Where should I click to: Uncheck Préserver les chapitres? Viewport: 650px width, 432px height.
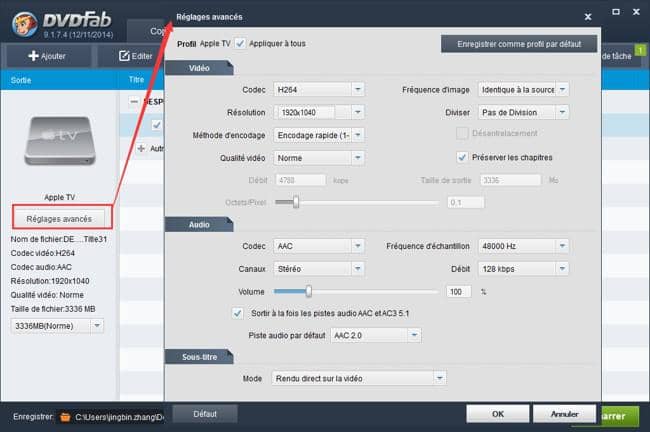(x=462, y=157)
